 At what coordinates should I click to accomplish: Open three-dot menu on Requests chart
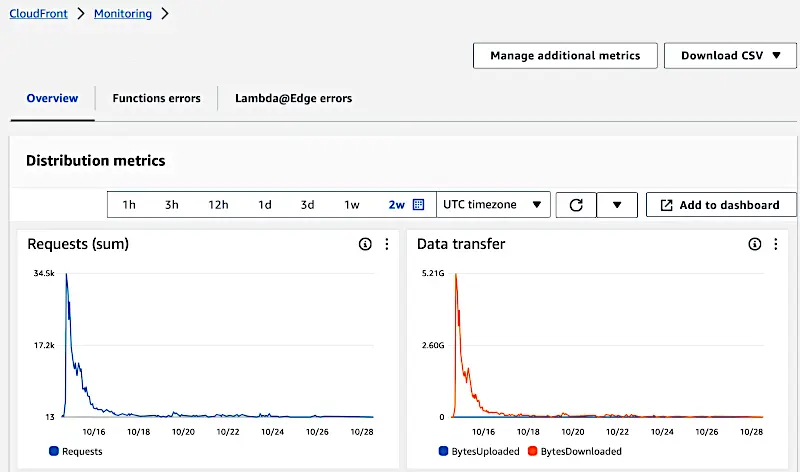point(386,244)
